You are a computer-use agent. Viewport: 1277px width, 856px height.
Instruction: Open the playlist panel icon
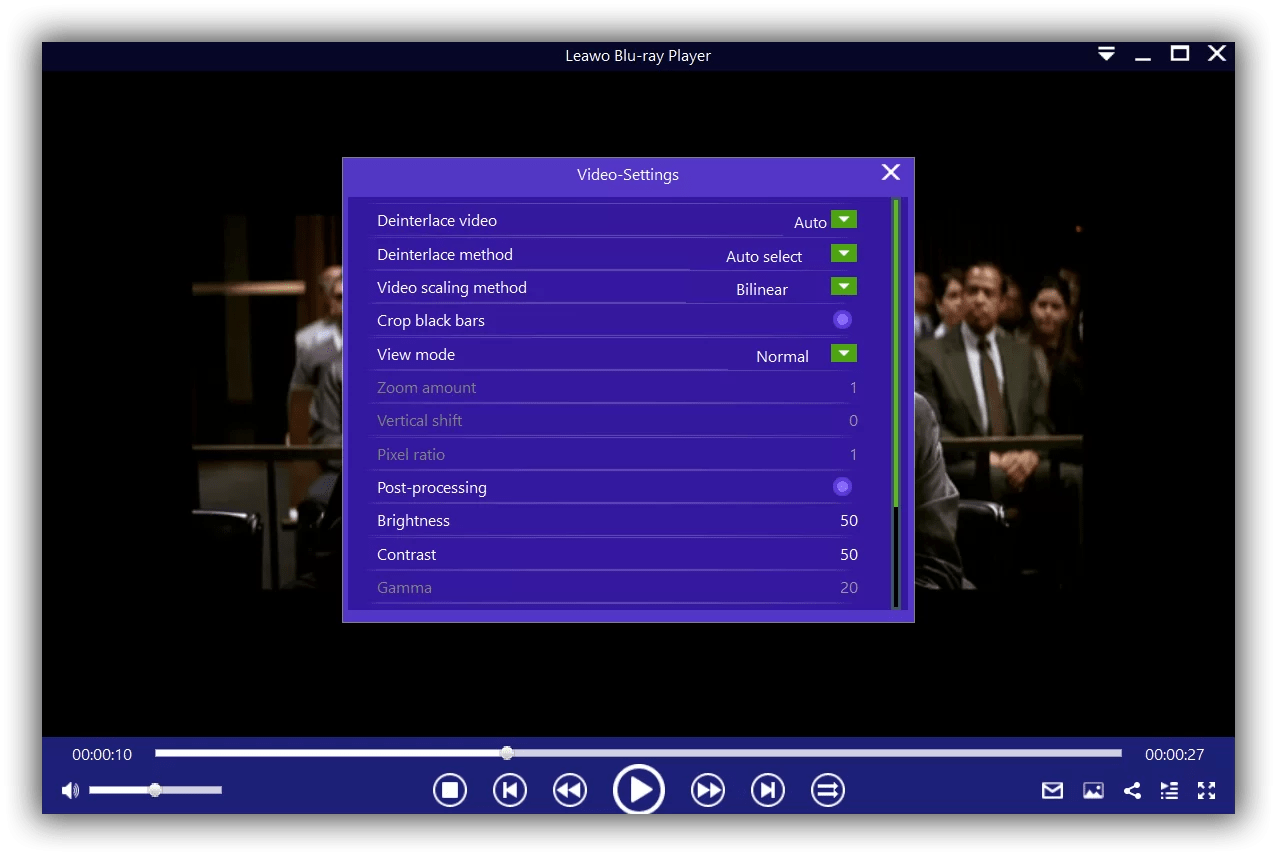click(x=1169, y=790)
